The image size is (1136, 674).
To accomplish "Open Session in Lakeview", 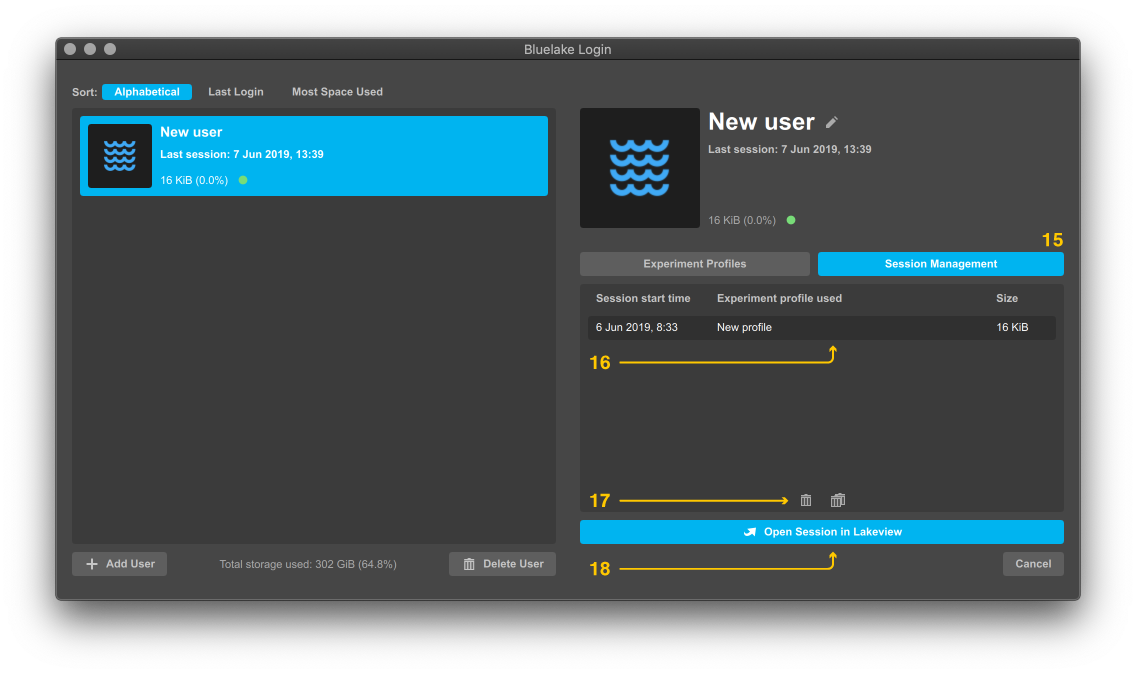I will coord(821,532).
